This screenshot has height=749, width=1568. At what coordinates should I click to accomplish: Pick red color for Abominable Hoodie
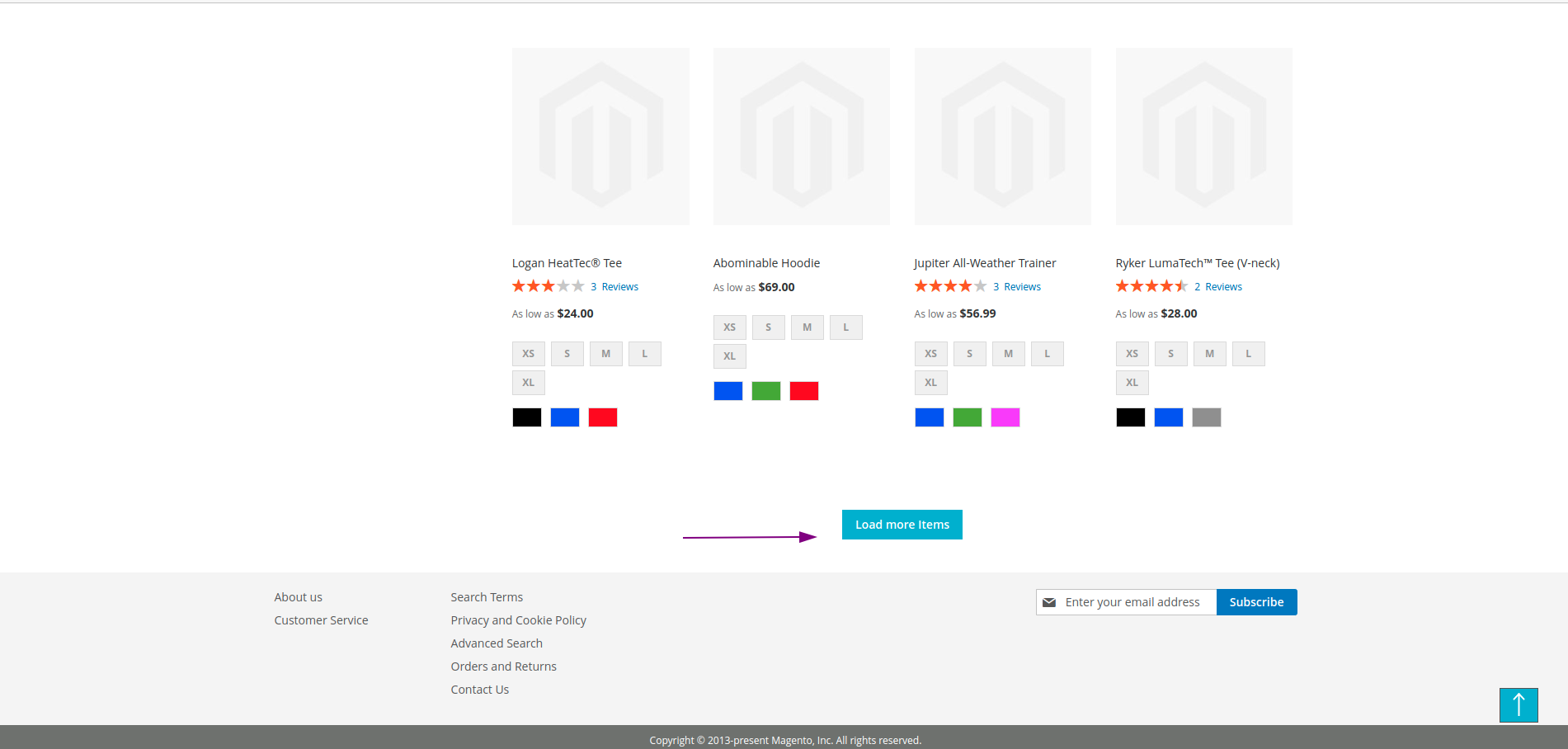point(804,391)
